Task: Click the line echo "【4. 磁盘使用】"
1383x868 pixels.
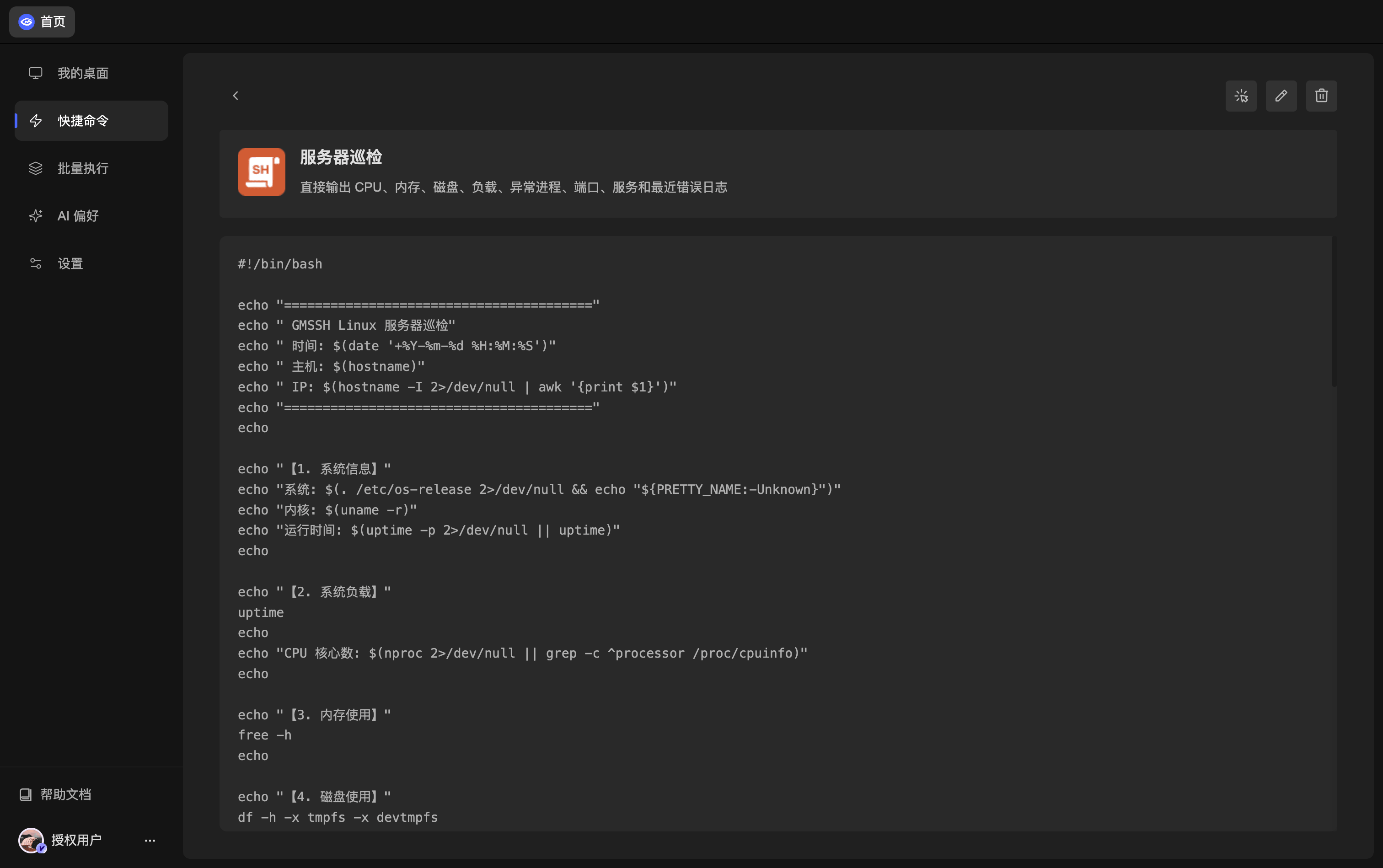Action: click(315, 797)
